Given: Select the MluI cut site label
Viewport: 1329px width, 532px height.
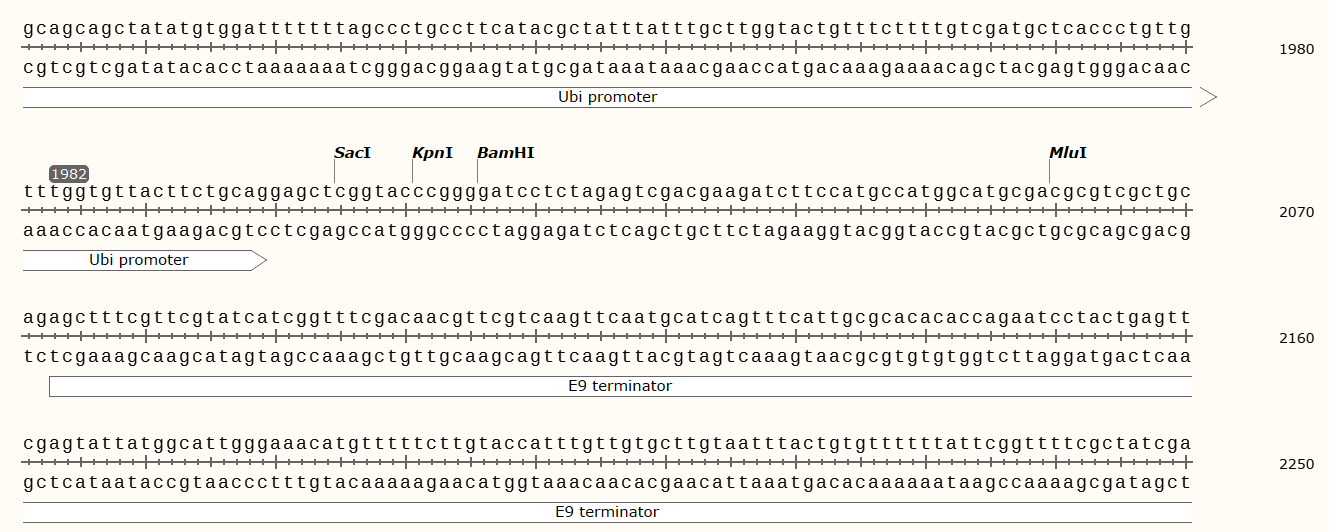Looking at the screenshot, I should click(x=1067, y=153).
